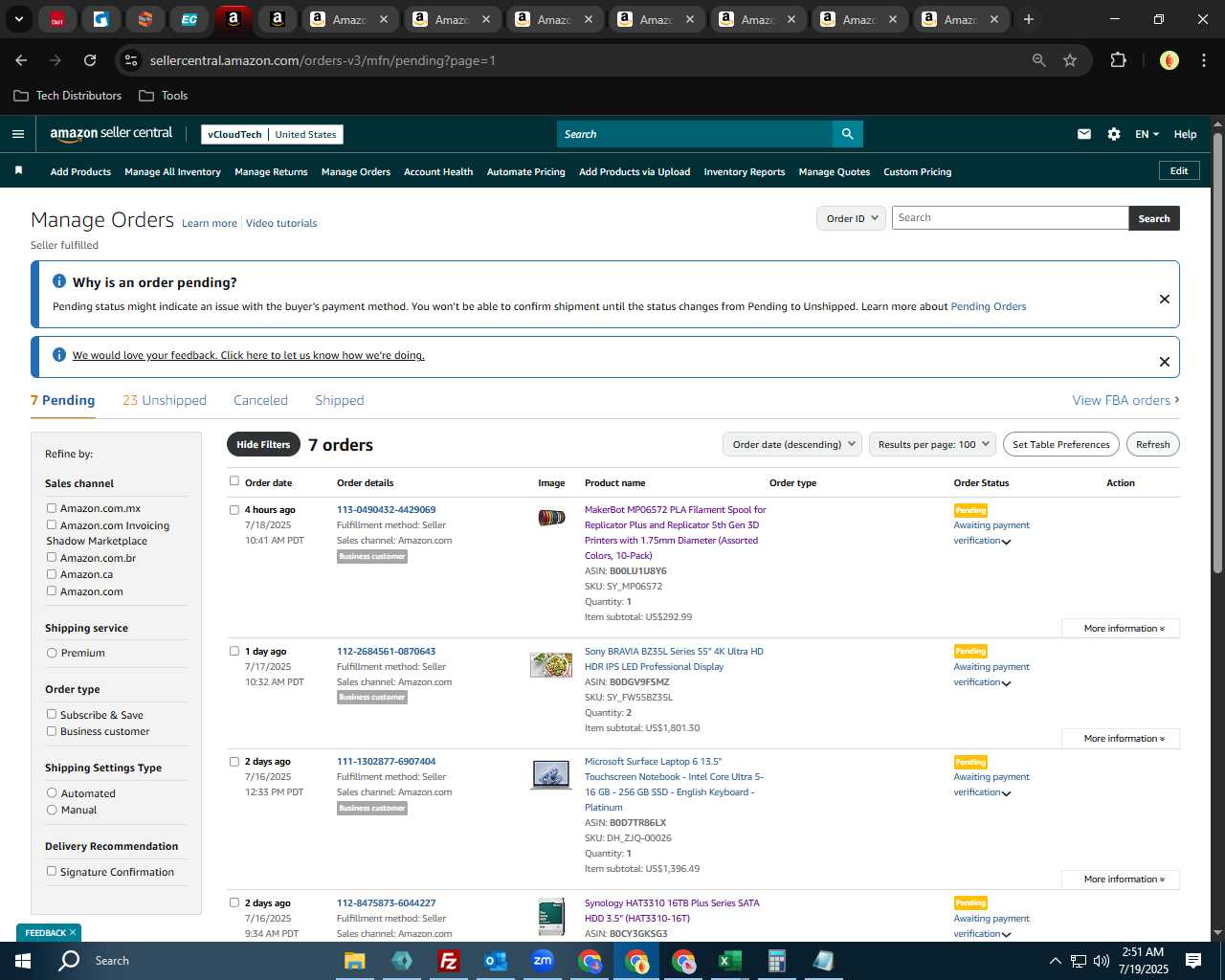Select the Premium shipping service radio
The height and width of the screenshot is (980, 1225).
coord(52,653)
